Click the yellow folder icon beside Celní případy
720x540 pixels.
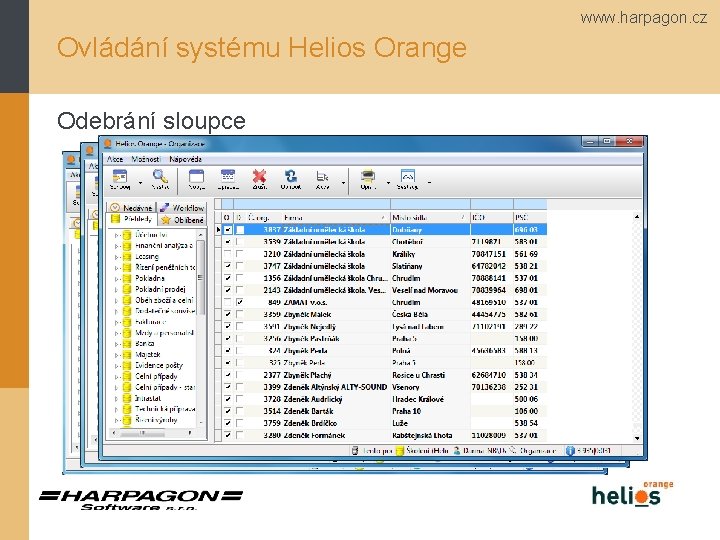click(127, 377)
